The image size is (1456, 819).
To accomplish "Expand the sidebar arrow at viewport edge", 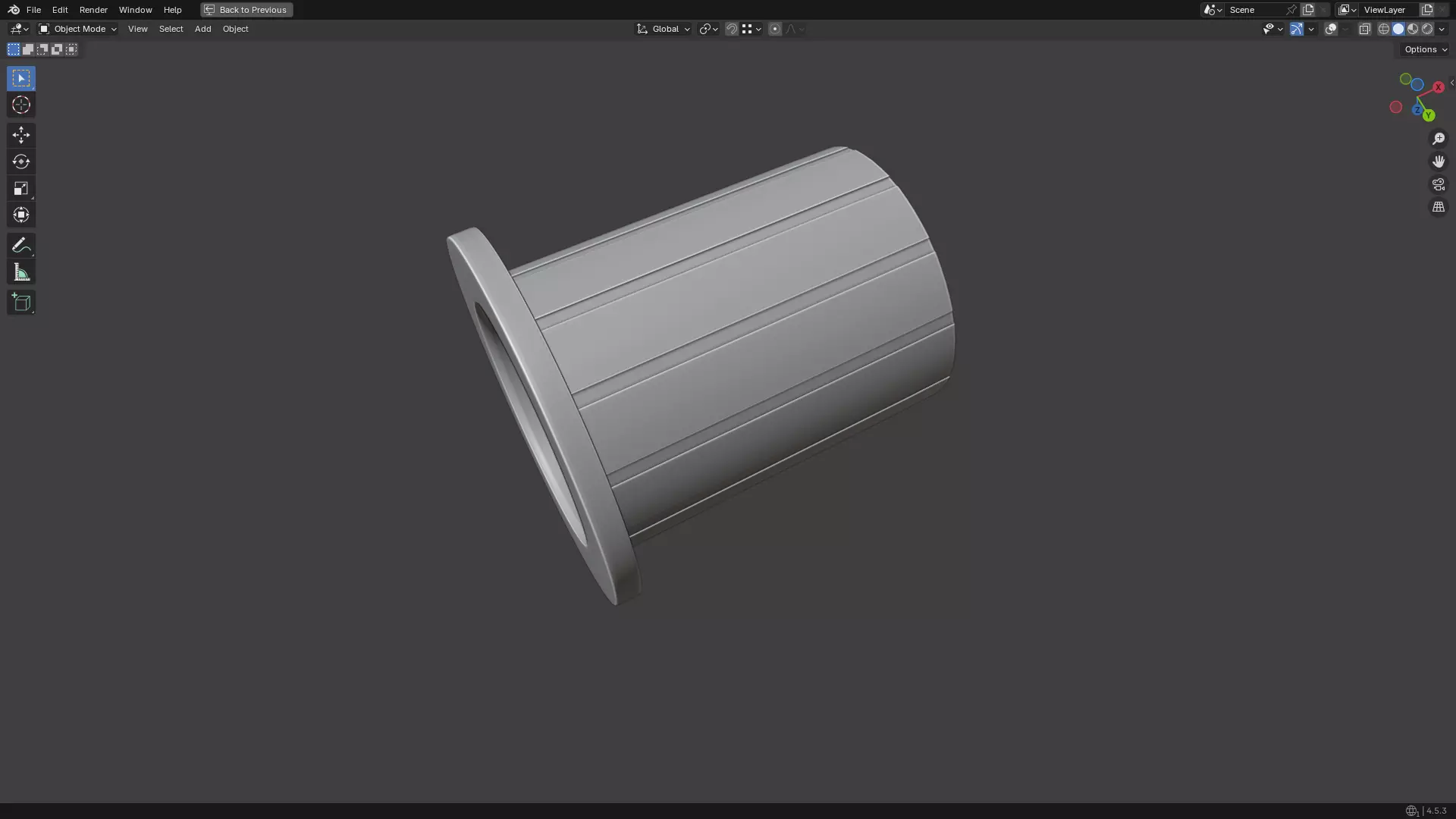I will click(x=1451, y=83).
